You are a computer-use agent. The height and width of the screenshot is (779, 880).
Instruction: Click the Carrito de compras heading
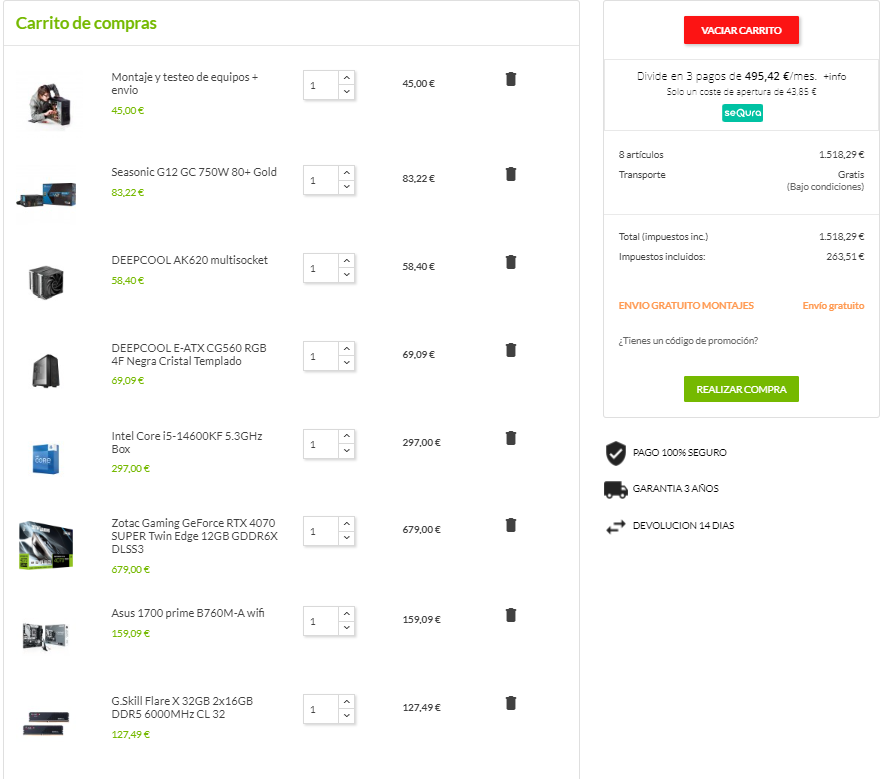86,23
